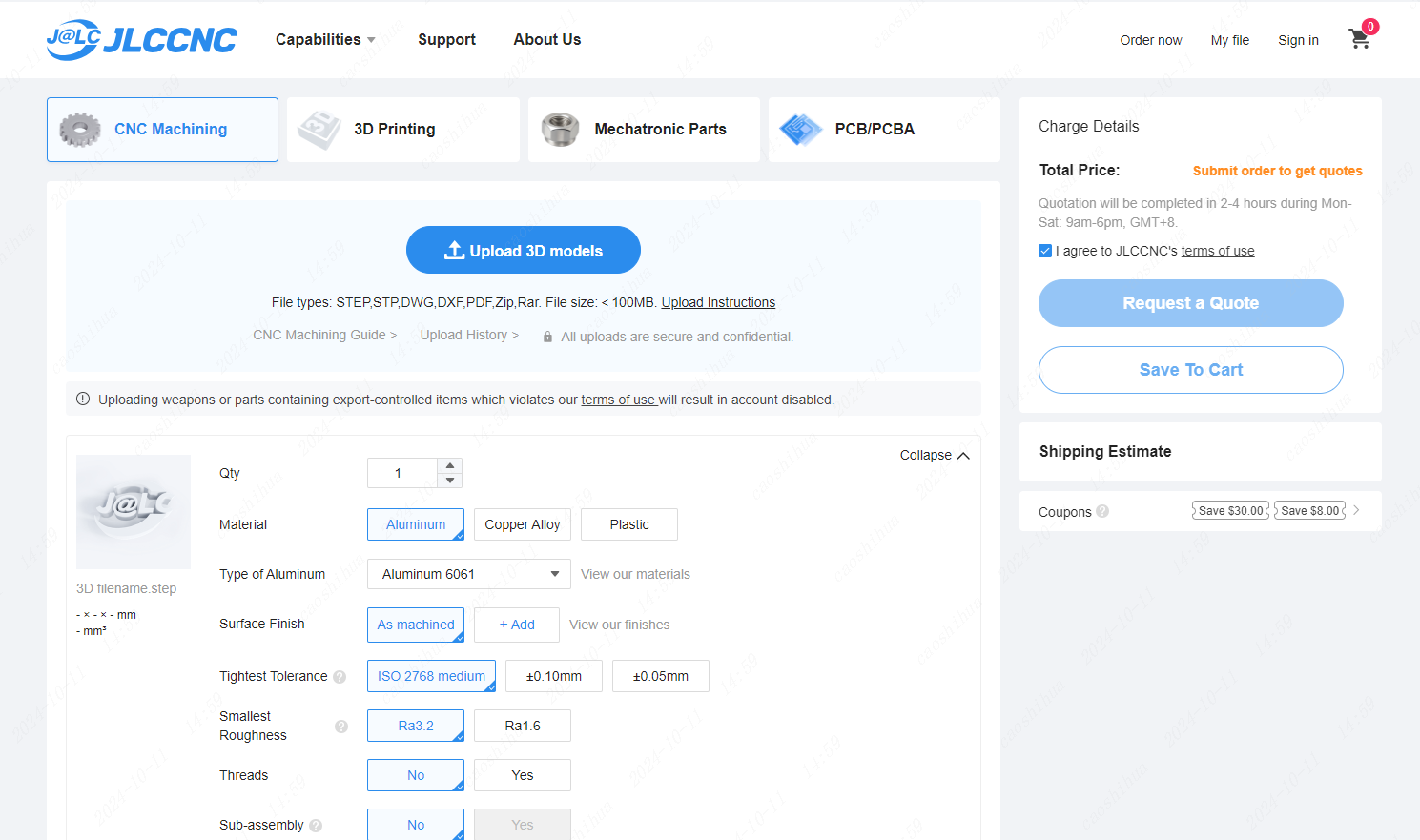Click the CNC Machining gear icon
Viewport: 1420px width, 840px height.
coord(80,130)
